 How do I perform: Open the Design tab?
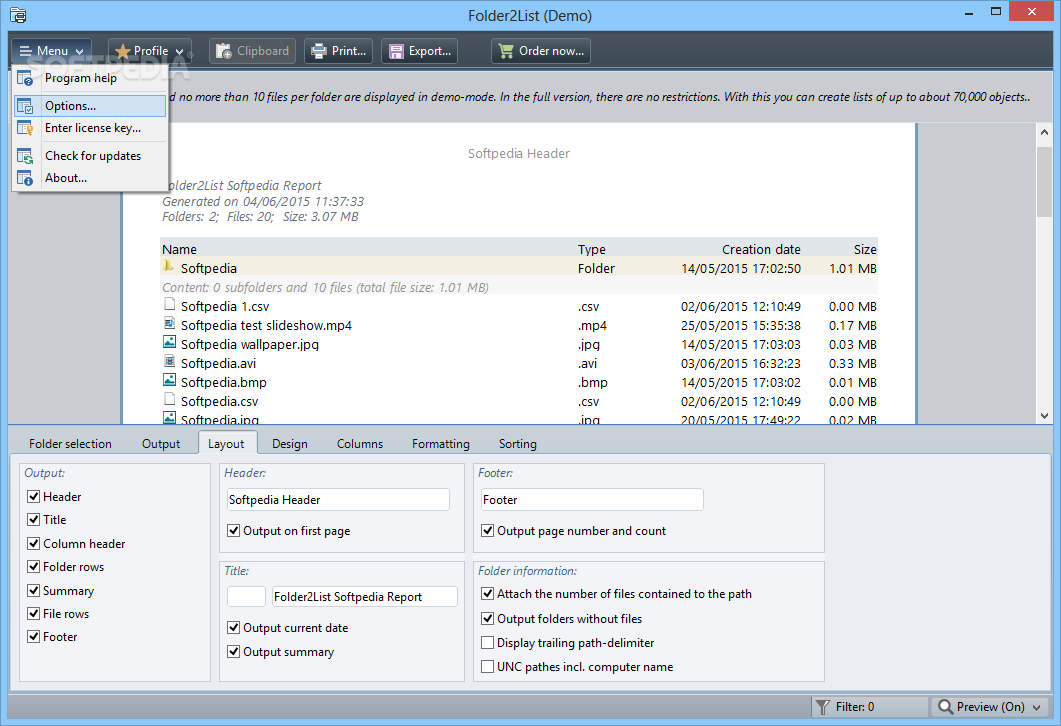[290, 444]
